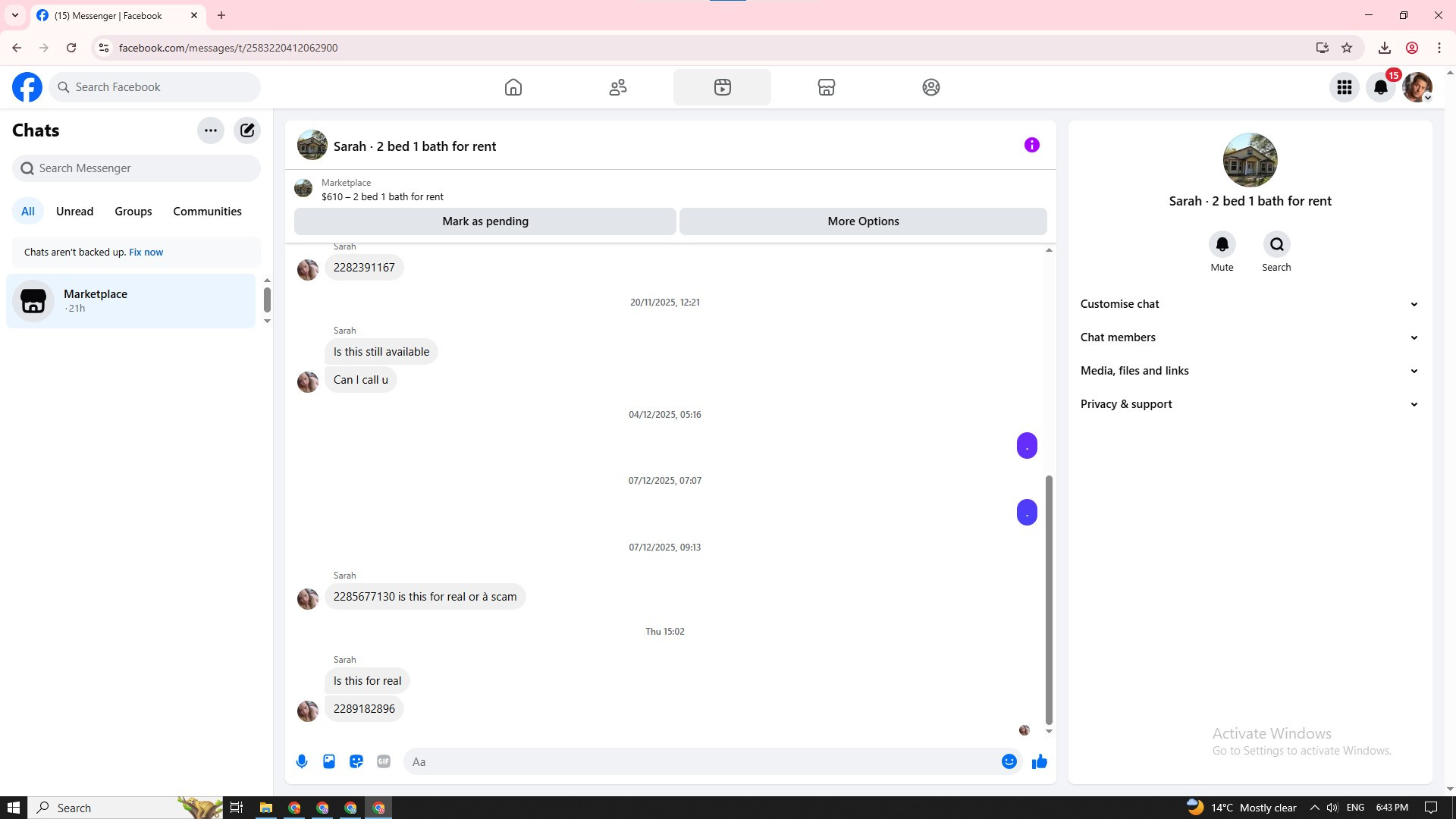Open the emoji picker in message box
The width and height of the screenshot is (1456, 819).
[1009, 761]
